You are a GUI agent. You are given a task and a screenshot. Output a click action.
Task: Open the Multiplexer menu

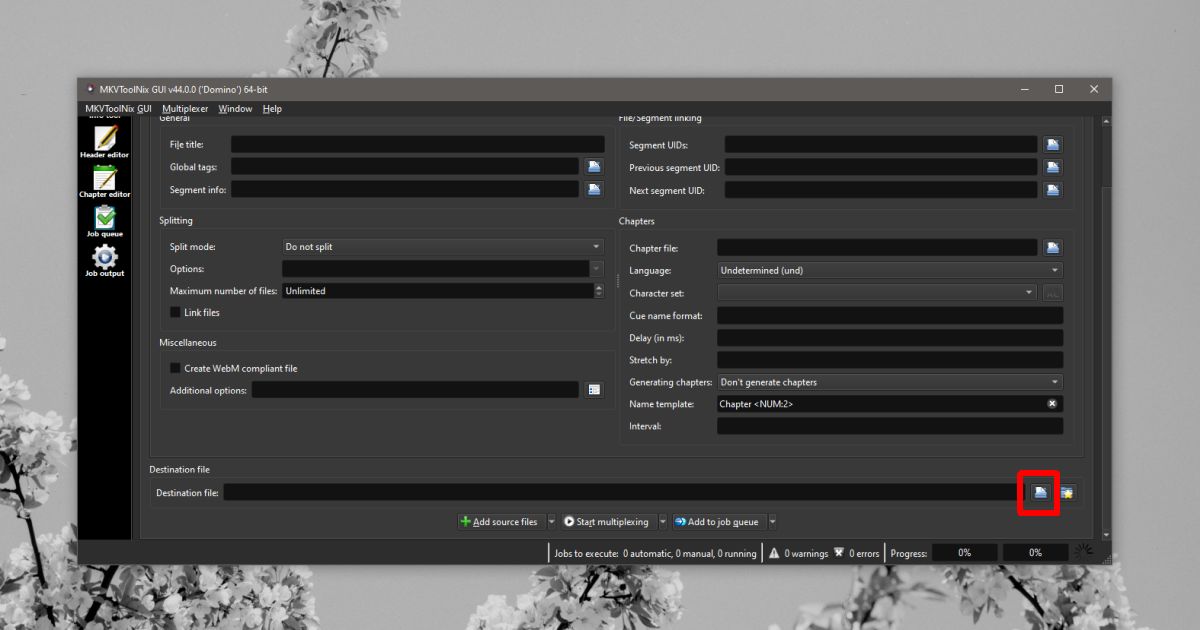[185, 108]
